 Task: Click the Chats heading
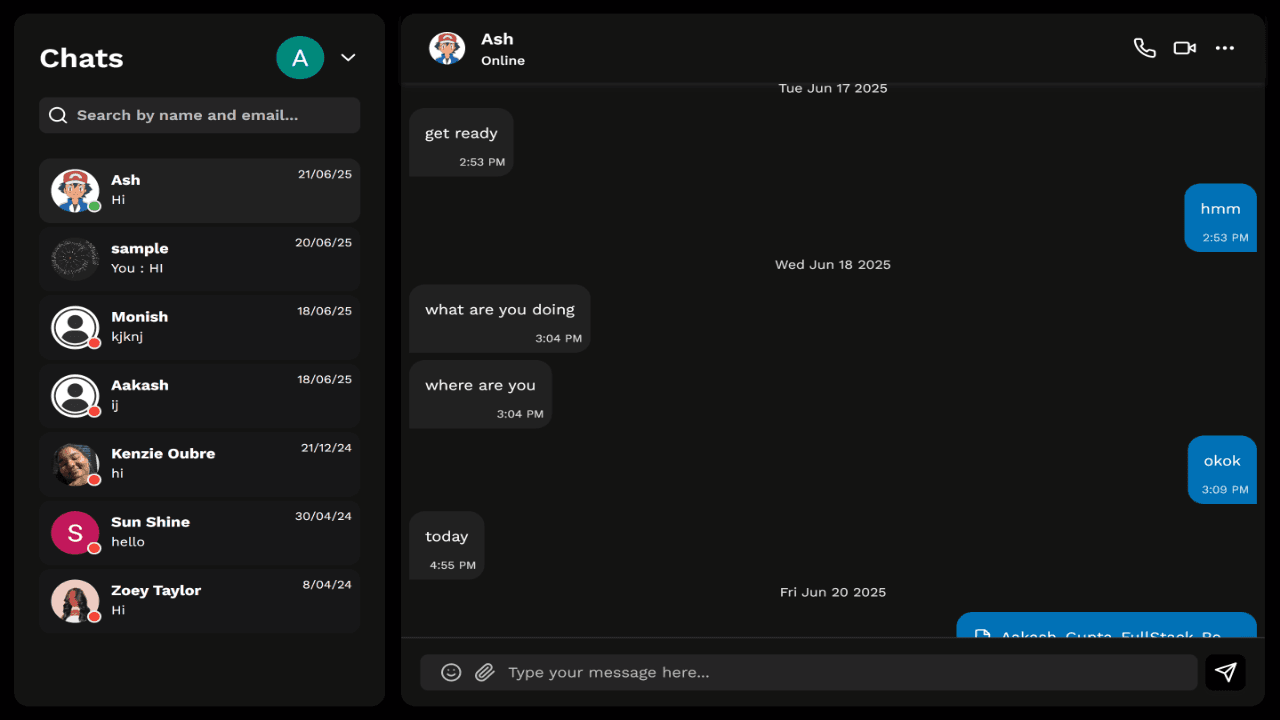(81, 58)
